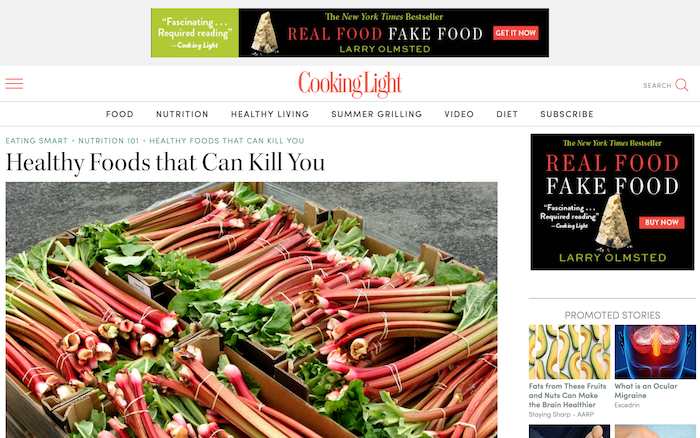Image resolution: width=700 pixels, height=438 pixels.
Task: Open the ocular migraine brain thumbnail
Action: (655, 352)
